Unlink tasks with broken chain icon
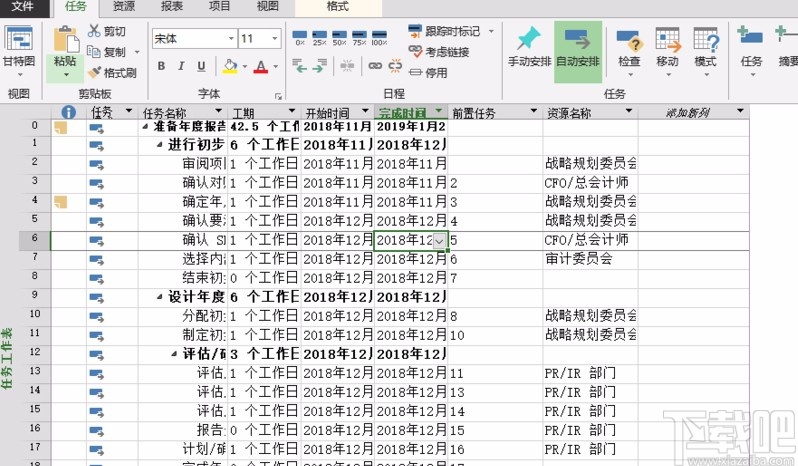798x466 pixels. pyautogui.click(x=395, y=66)
